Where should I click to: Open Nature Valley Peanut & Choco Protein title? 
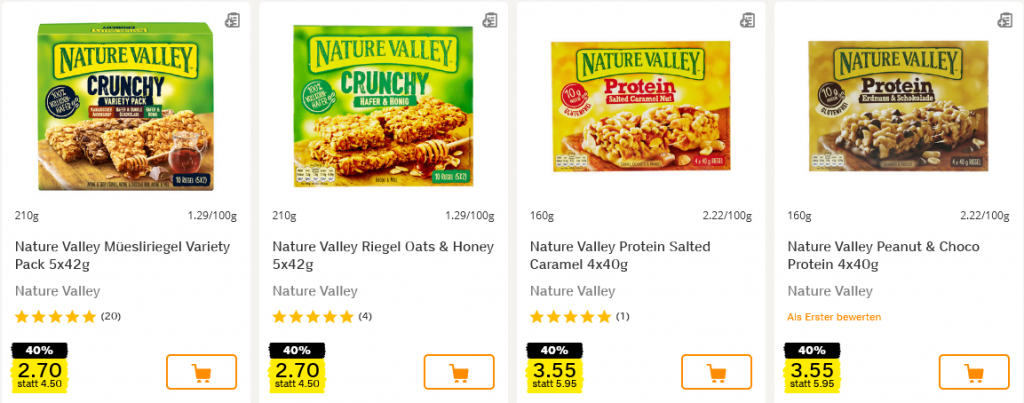click(x=883, y=255)
